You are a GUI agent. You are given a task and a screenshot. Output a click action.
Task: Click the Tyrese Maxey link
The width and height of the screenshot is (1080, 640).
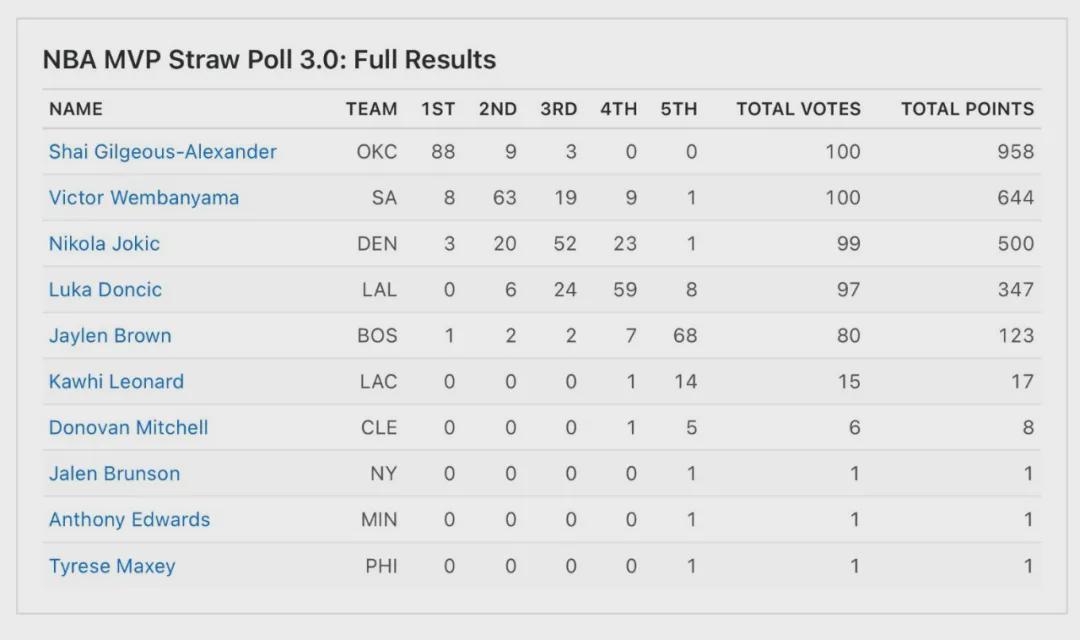pyautogui.click(x=112, y=566)
